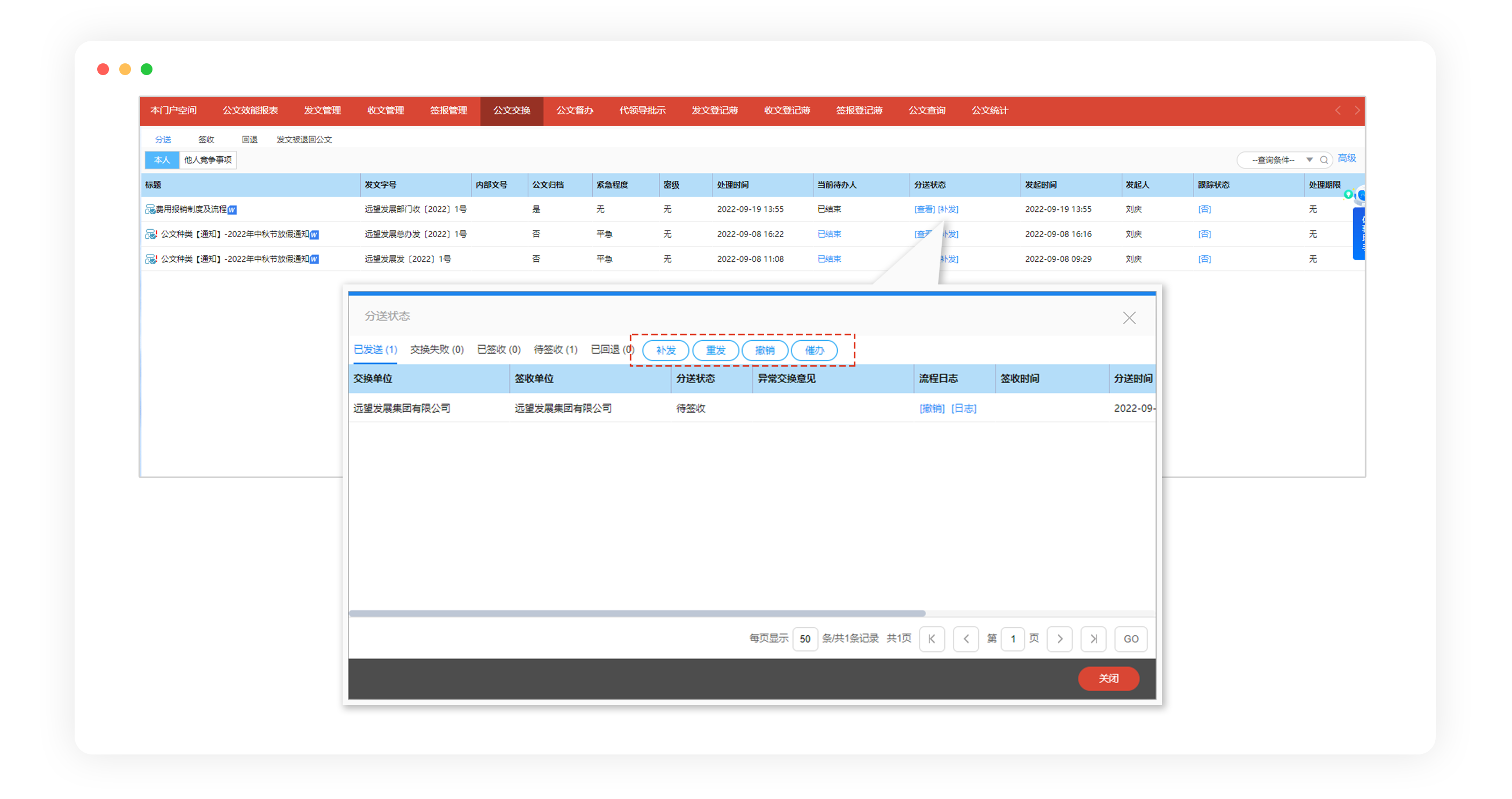Go to next page arrow

pyautogui.click(x=1059, y=639)
